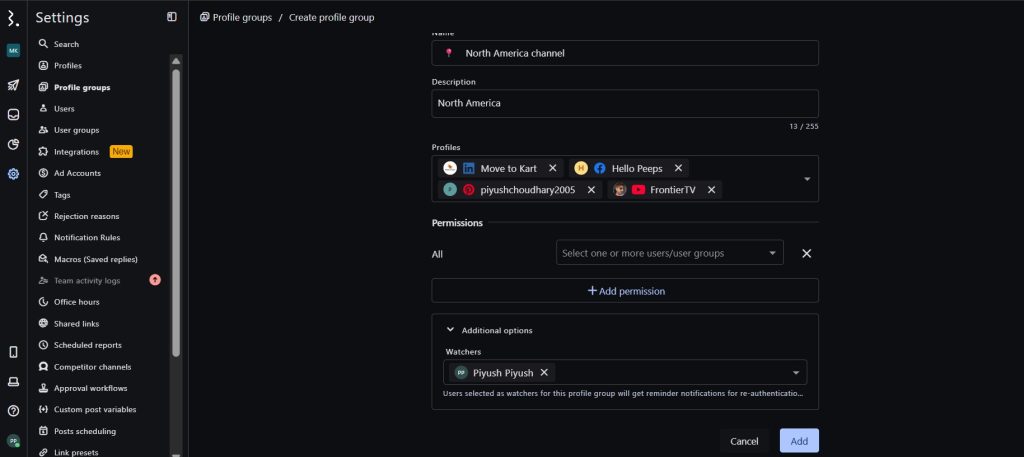Click the Description input field

[x=625, y=103]
